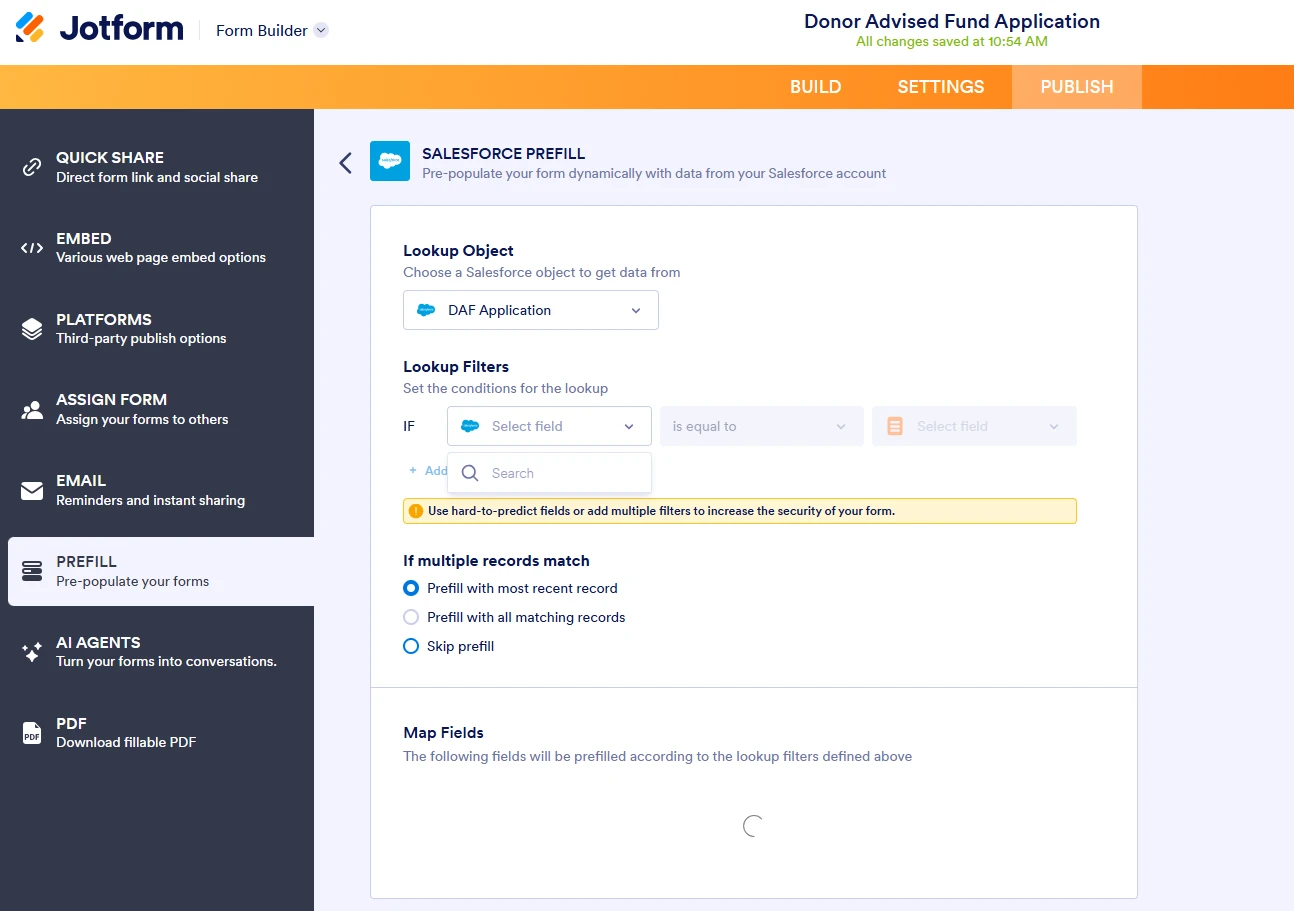Select the Quick Share link icon
1294x911 pixels.
tap(30, 166)
